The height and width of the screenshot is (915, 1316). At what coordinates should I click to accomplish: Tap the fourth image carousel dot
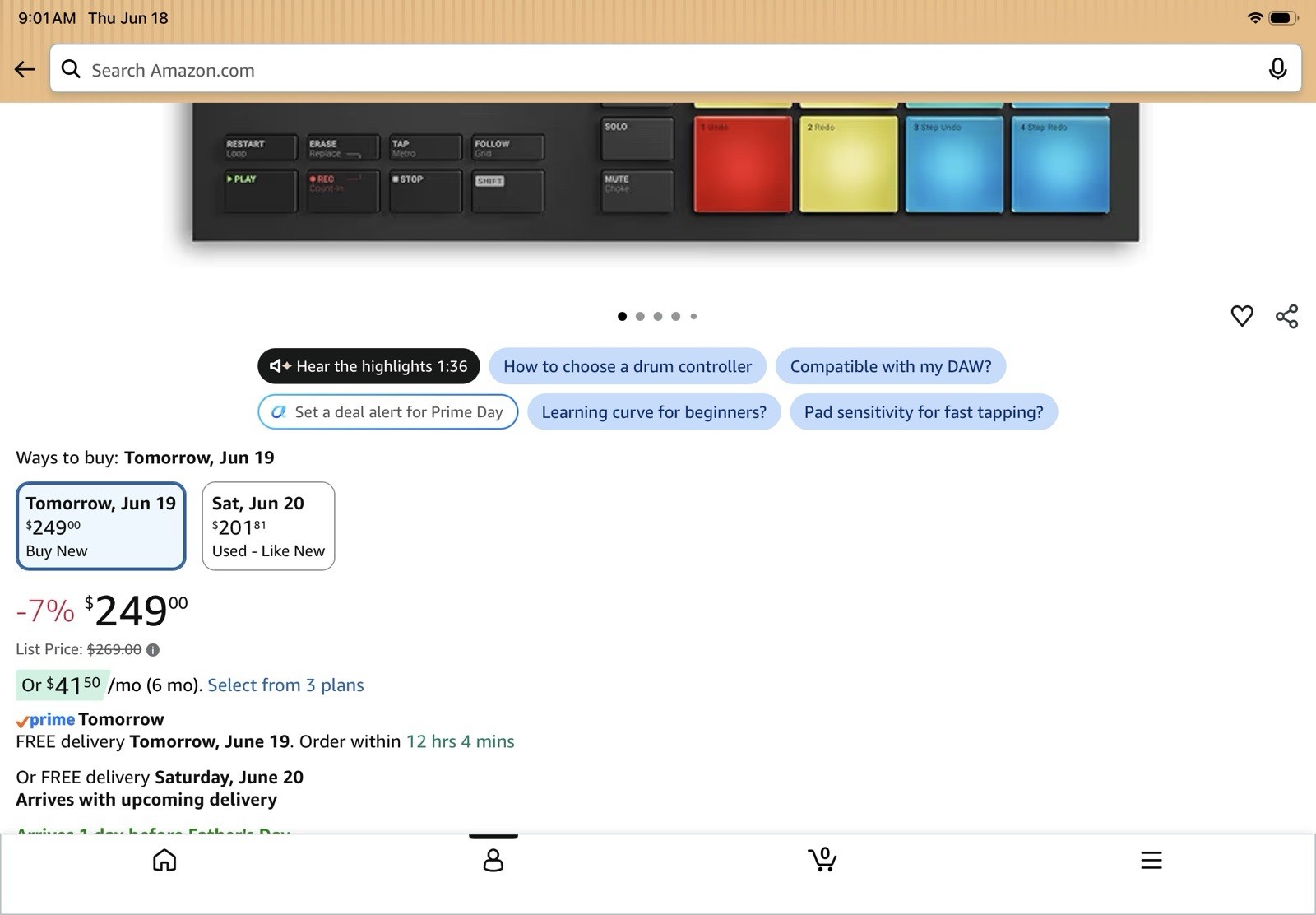676,316
